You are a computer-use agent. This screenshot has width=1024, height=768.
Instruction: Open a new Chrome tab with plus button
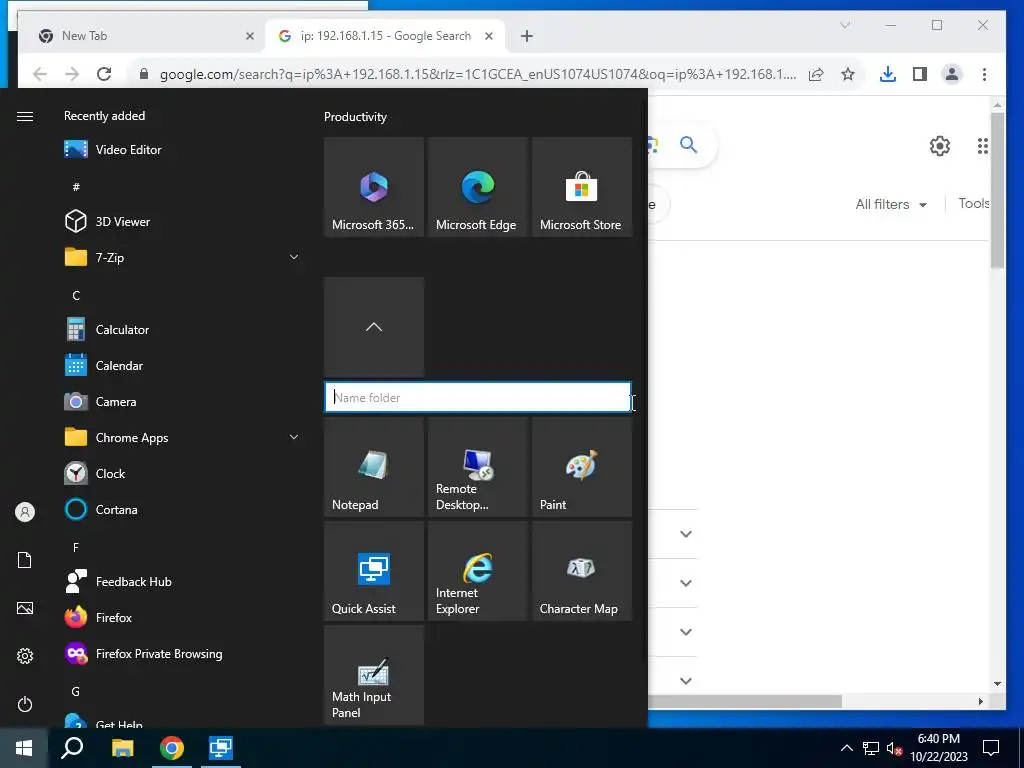[527, 36]
